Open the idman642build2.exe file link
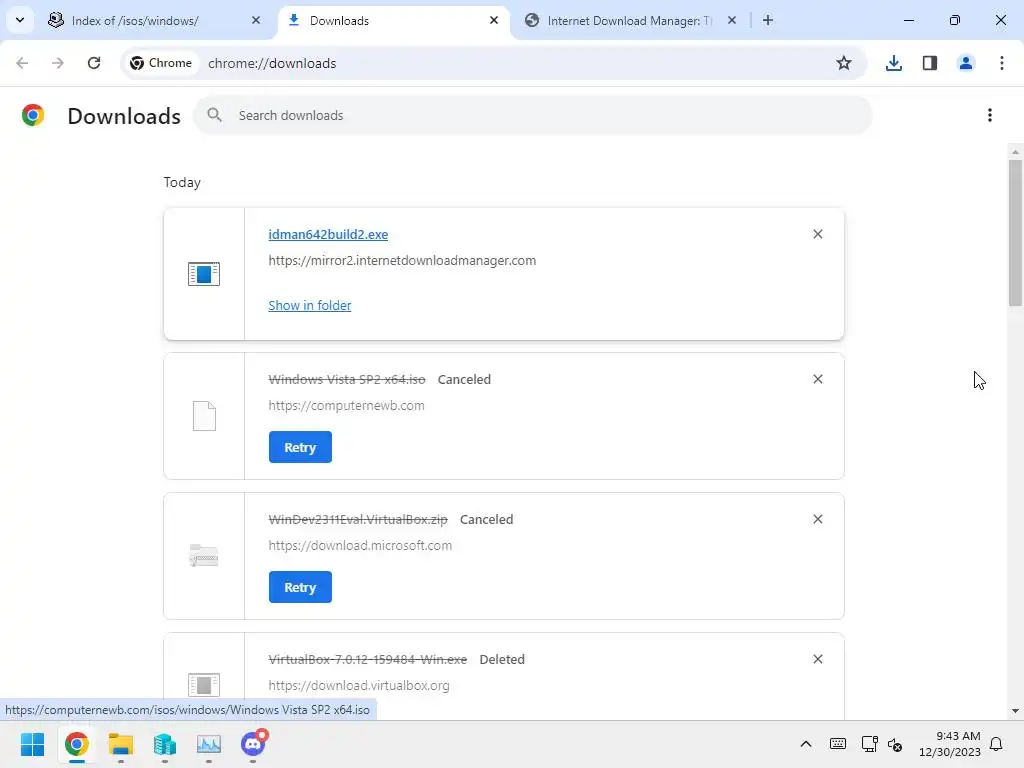 [328, 234]
